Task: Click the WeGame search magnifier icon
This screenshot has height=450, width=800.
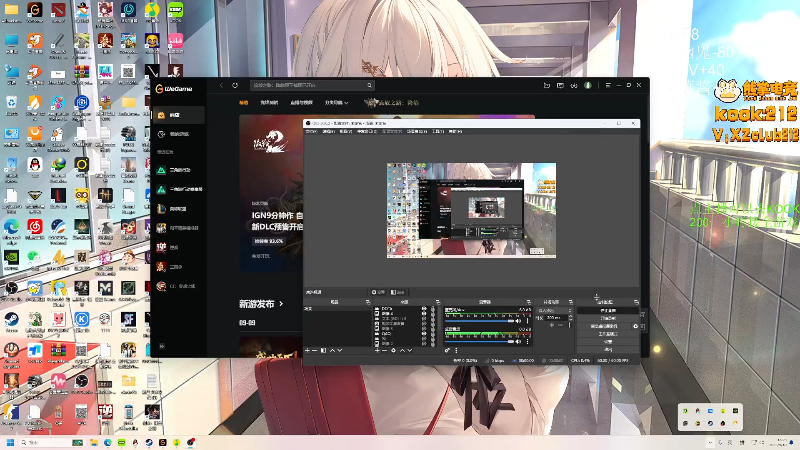Action: coord(369,85)
